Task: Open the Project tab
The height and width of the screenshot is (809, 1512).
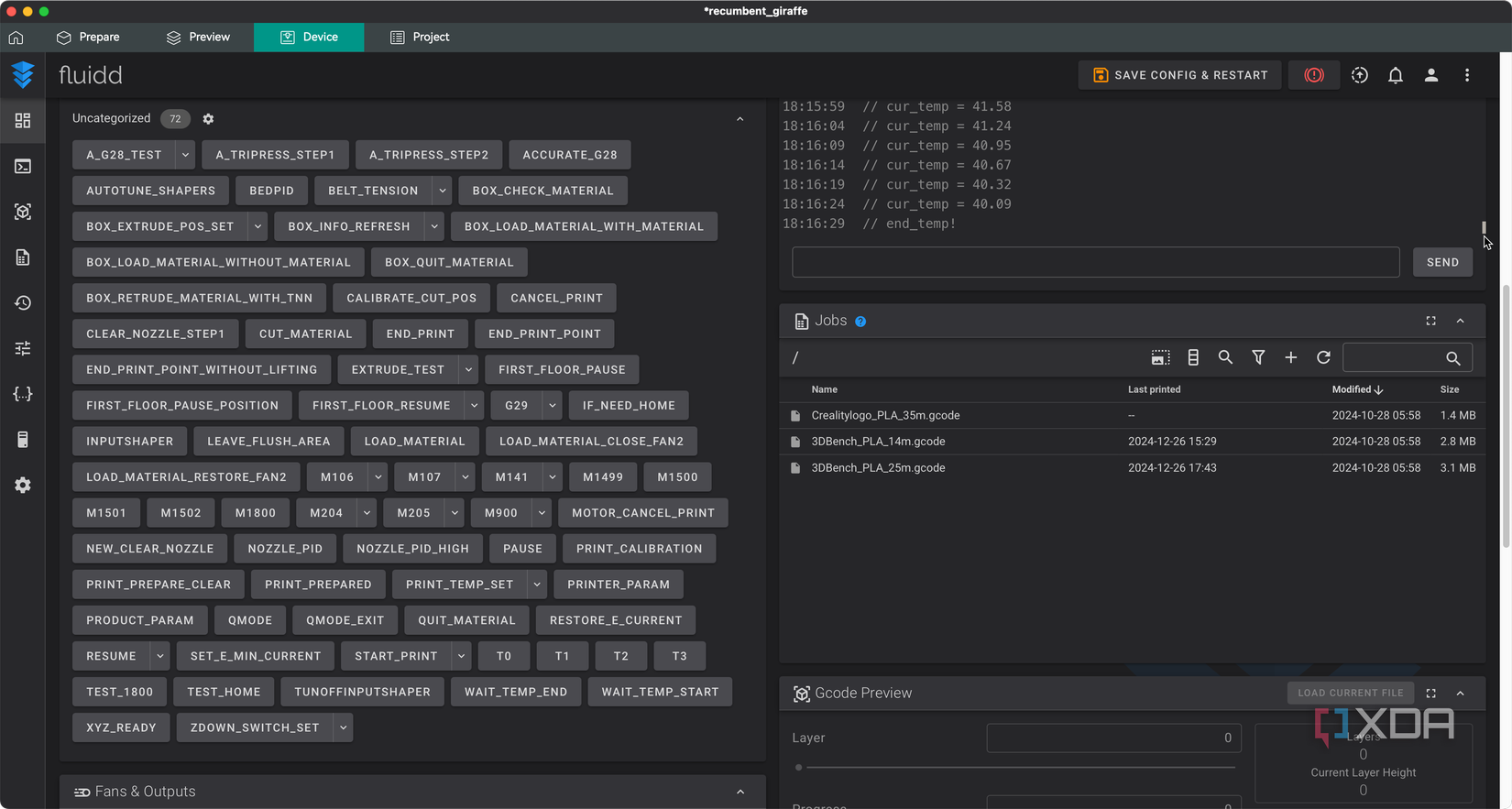Action: 420,38
